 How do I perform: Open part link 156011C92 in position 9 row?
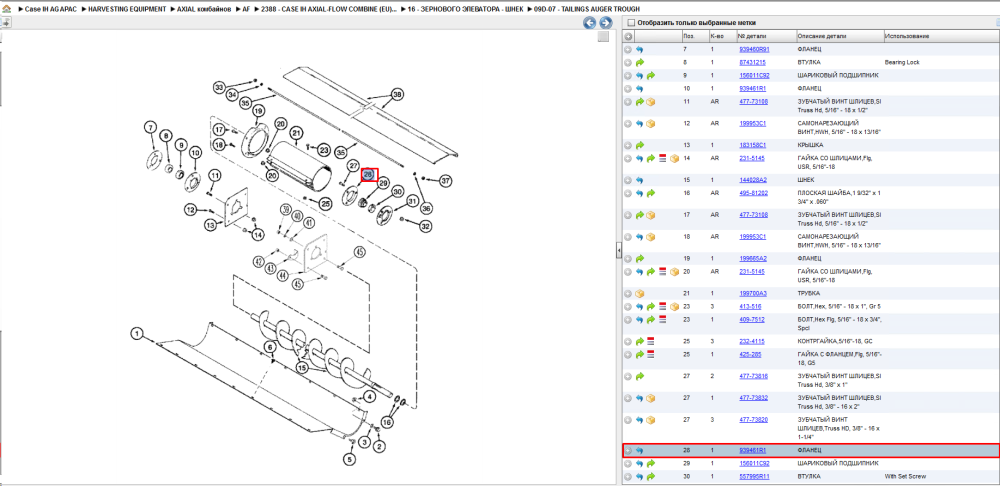coord(754,75)
